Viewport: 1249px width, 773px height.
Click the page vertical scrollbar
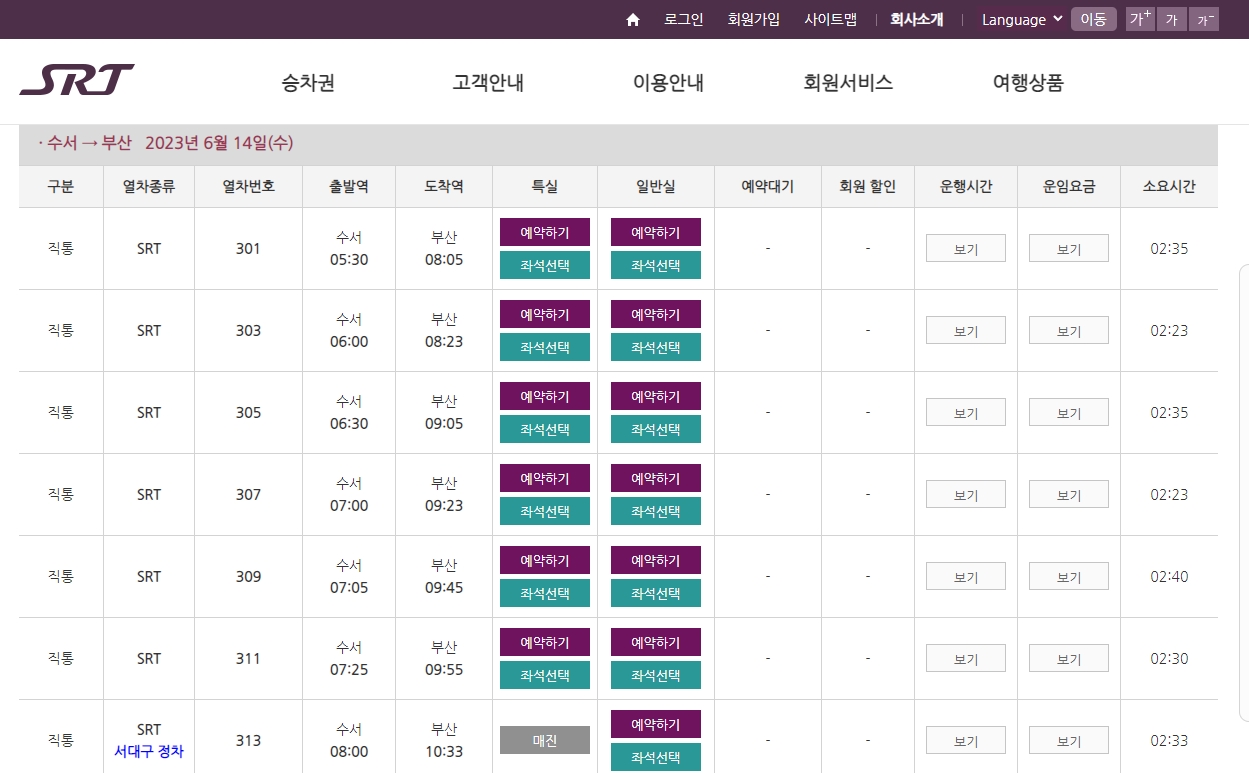[x=1244, y=492]
